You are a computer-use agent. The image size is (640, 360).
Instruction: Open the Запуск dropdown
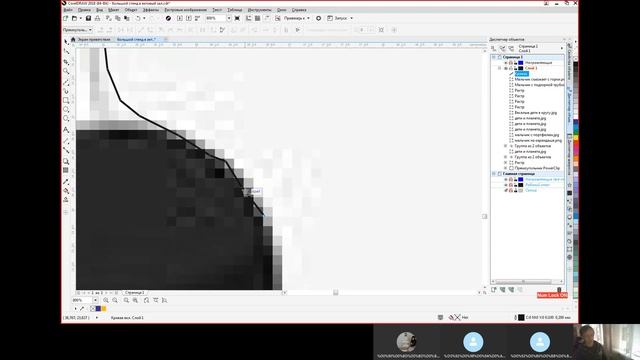pyautogui.click(x=351, y=18)
